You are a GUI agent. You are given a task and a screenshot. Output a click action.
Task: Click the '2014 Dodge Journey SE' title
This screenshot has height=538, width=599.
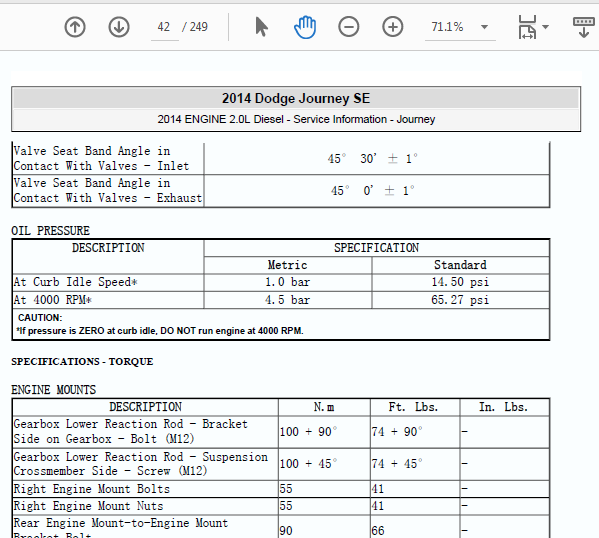click(296, 99)
